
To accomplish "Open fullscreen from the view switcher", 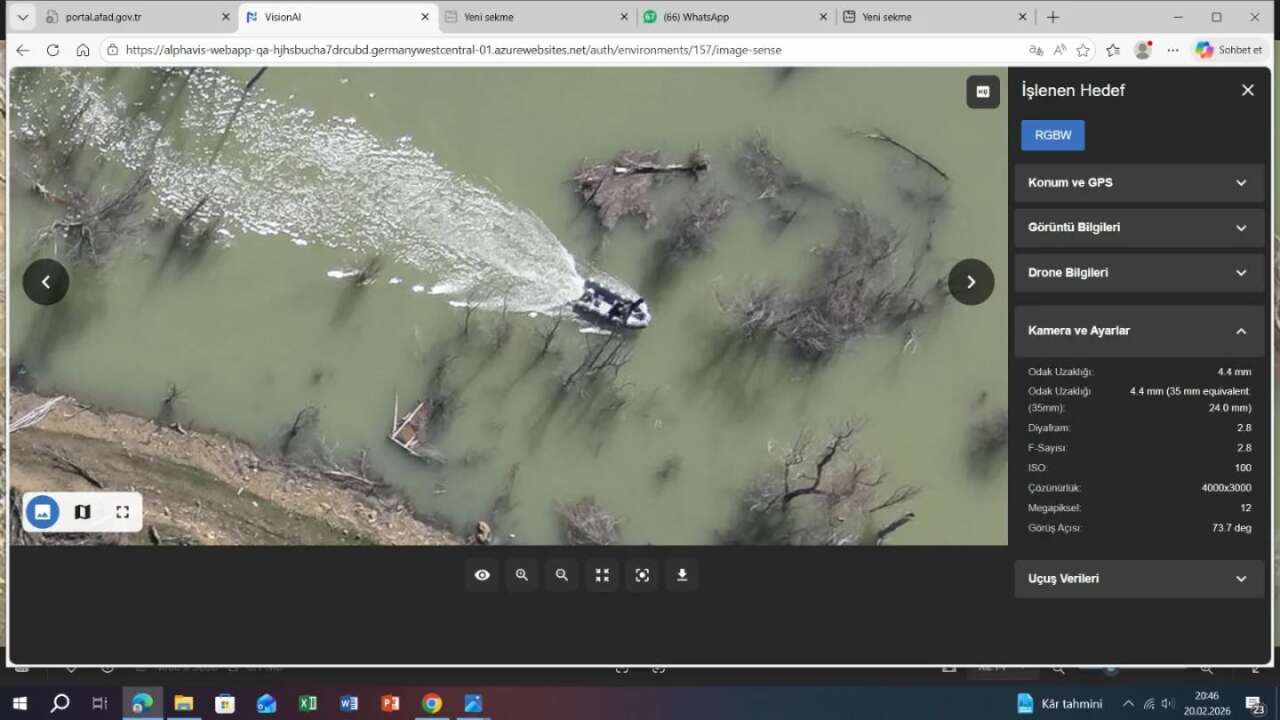I will pos(122,512).
